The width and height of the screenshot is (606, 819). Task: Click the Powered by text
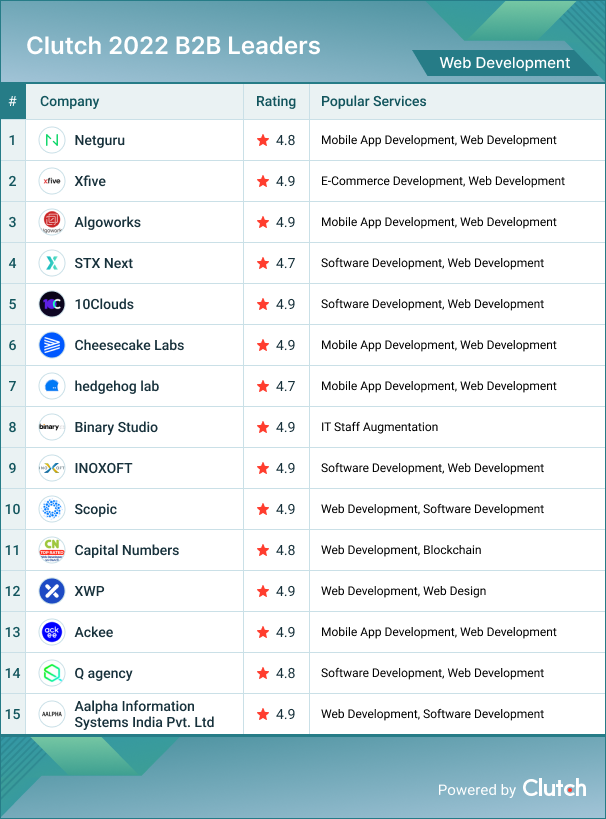[476, 790]
